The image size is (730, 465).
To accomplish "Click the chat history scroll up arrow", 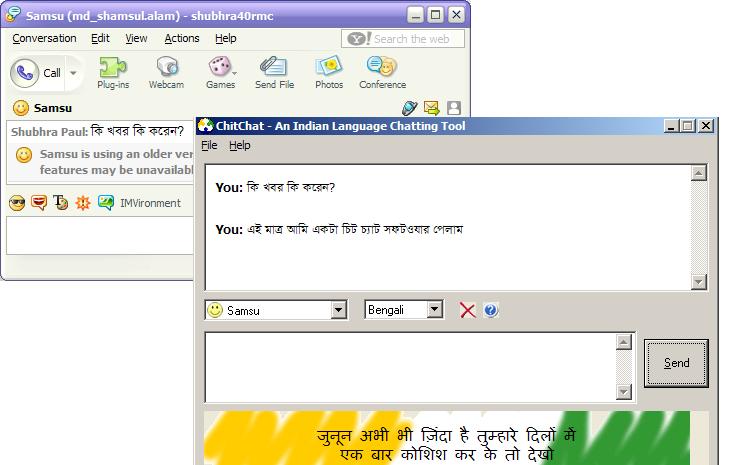I will pyautogui.click(x=699, y=173).
